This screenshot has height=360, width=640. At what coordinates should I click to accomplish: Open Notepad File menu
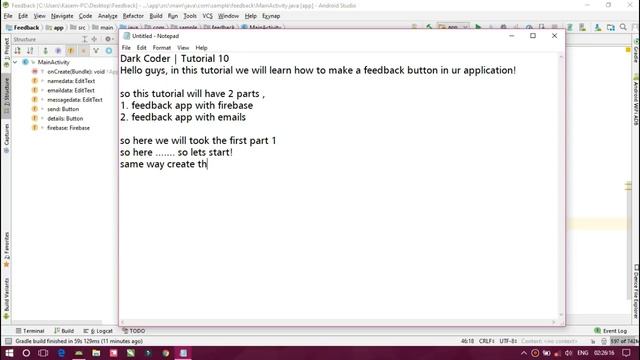tap(126, 48)
